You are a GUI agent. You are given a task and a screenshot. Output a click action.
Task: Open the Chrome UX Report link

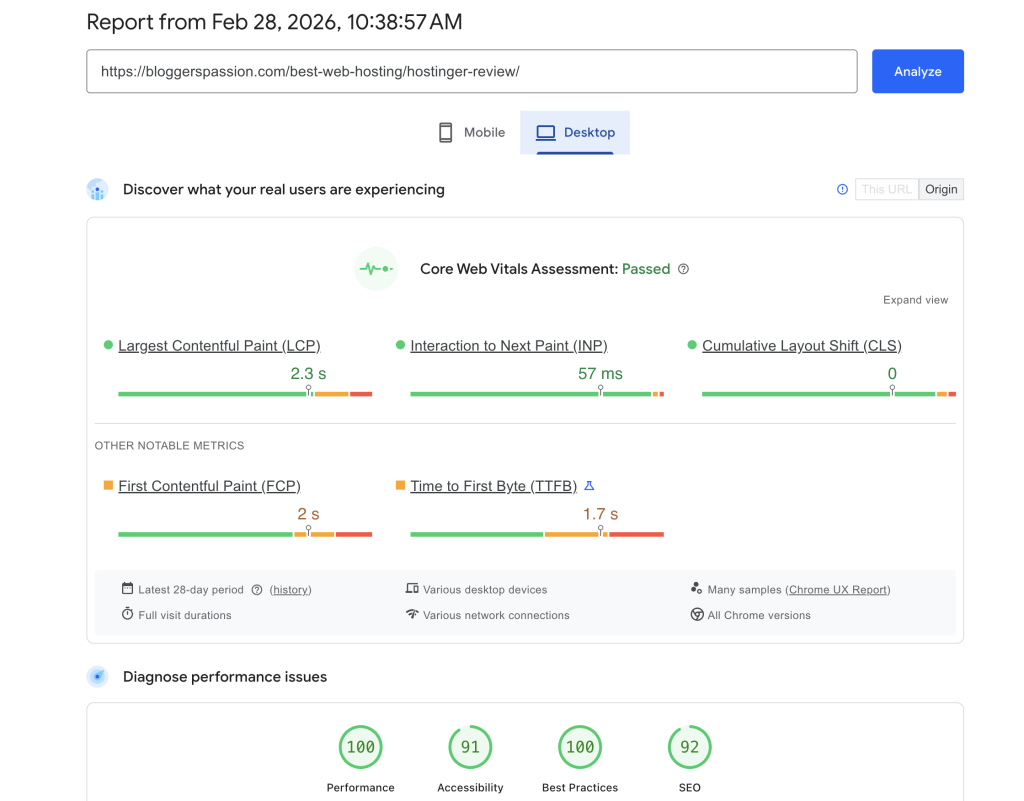point(838,589)
